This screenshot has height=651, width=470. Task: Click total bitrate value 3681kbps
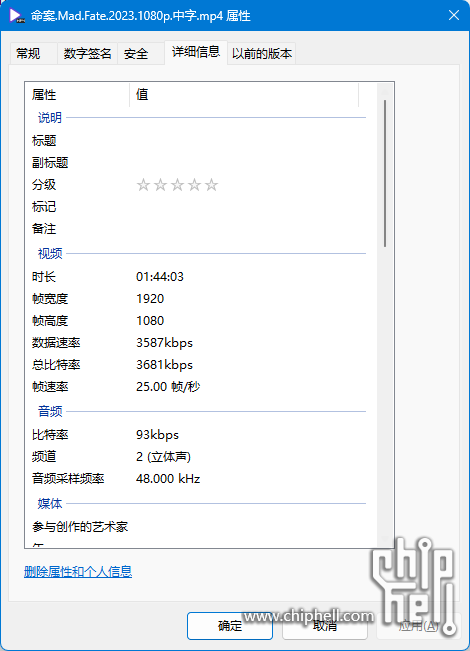pyautogui.click(x=164, y=365)
